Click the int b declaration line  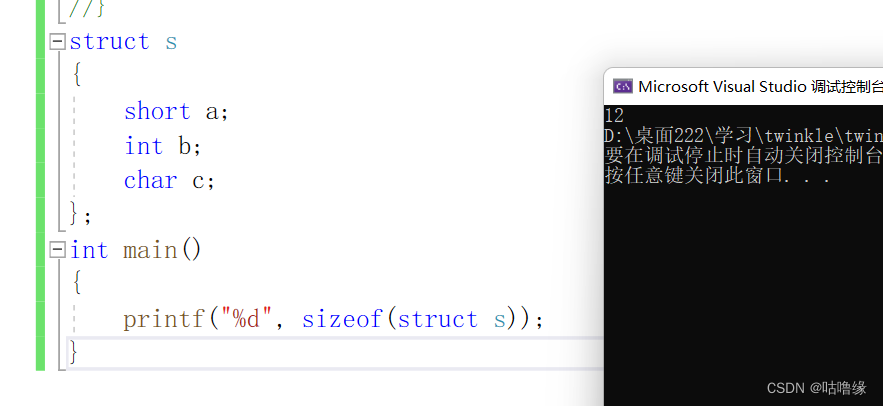click(x=163, y=146)
